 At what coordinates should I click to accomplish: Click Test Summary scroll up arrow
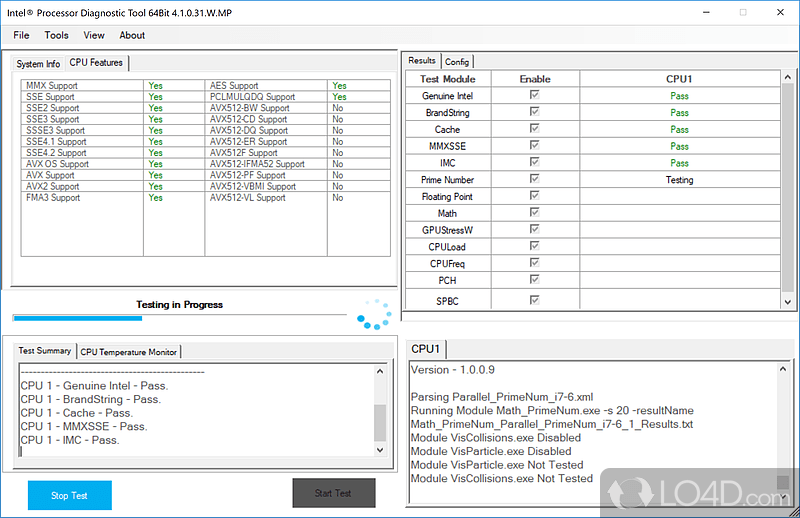pos(380,371)
